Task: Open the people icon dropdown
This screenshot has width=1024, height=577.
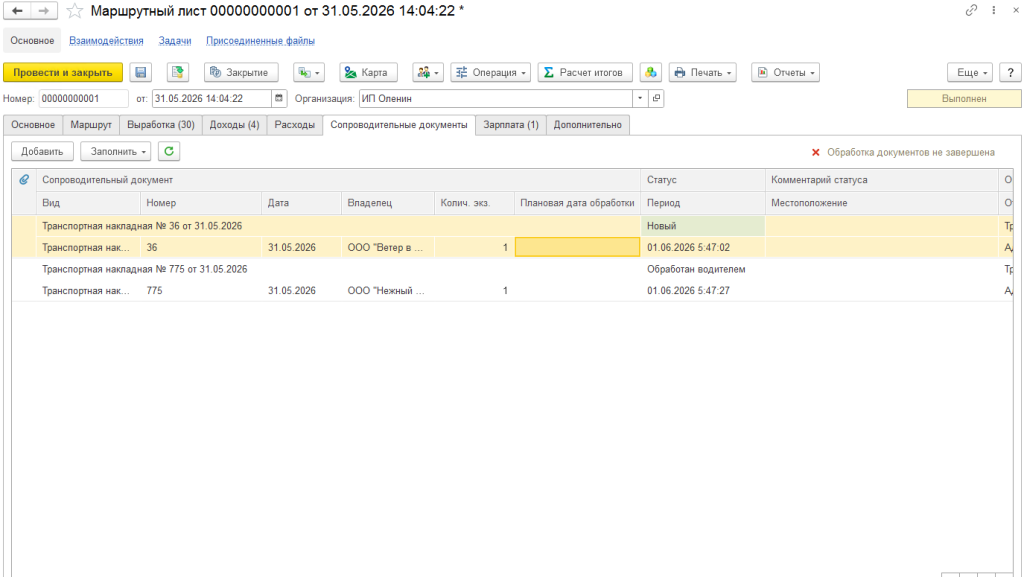Action: 428,72
